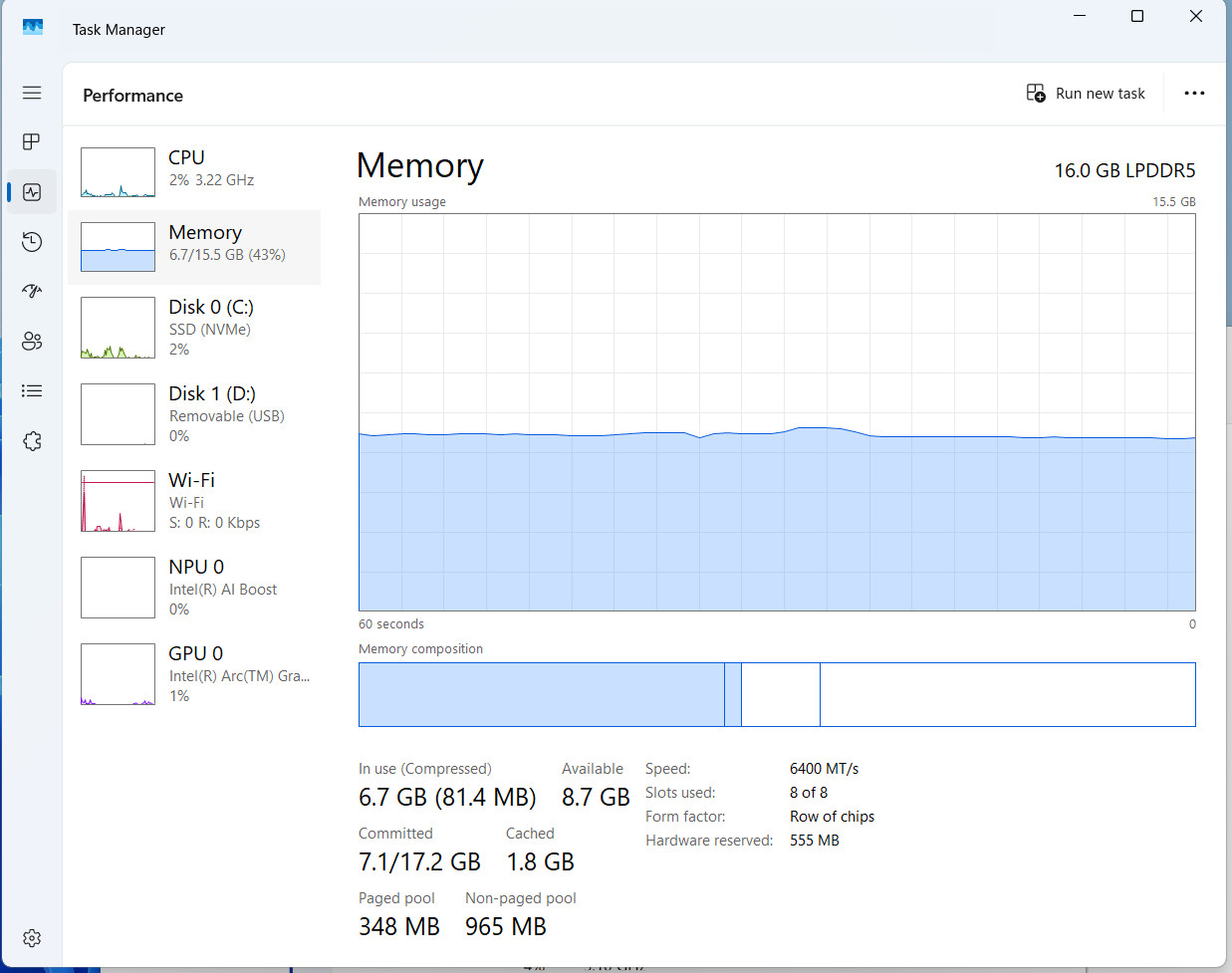Click the Memory composition label
This screenshot has height=973, width=1232.
coord(420,649)
